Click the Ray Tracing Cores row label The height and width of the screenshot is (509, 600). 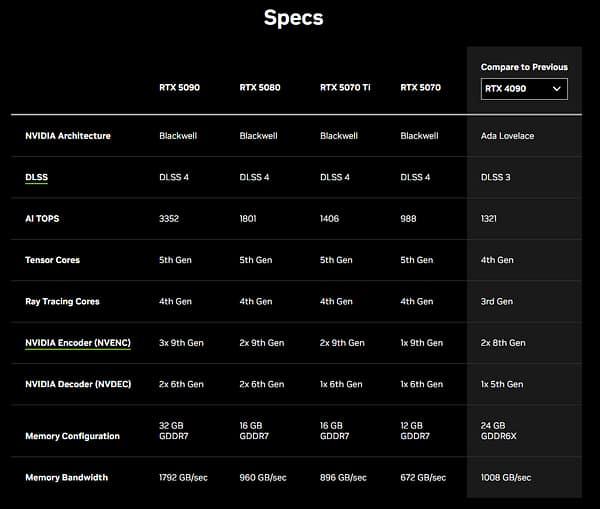[62, 301]
